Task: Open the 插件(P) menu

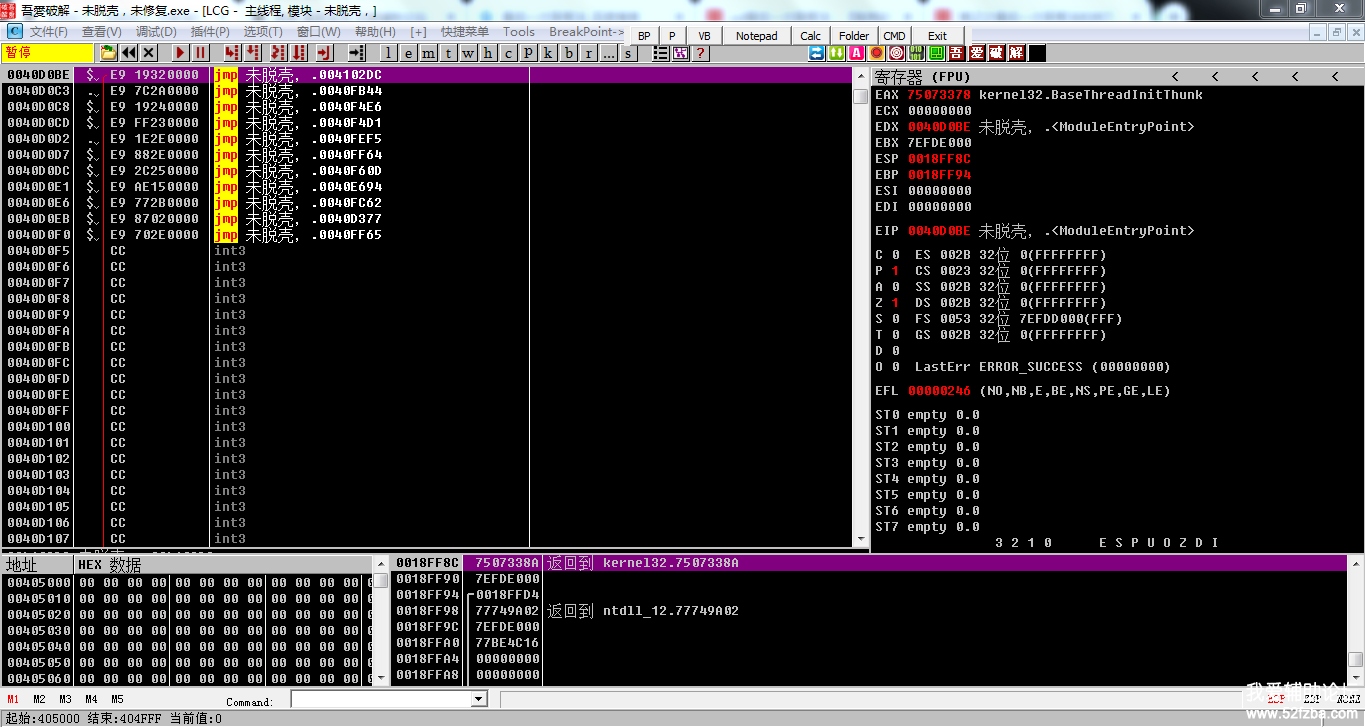Action: pyautogui.click(x=210, y=31)
